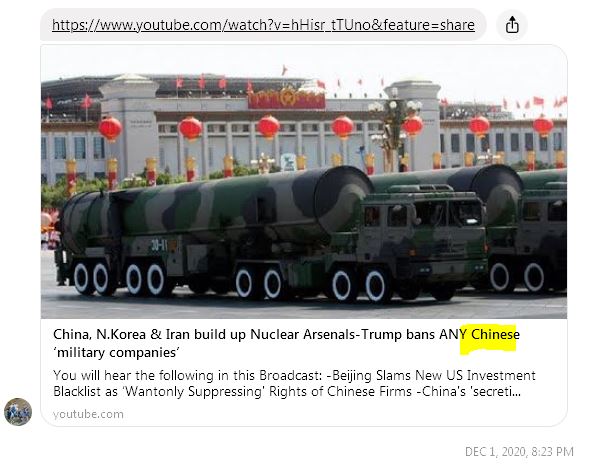Click the red emblem banner on the building

287,97
